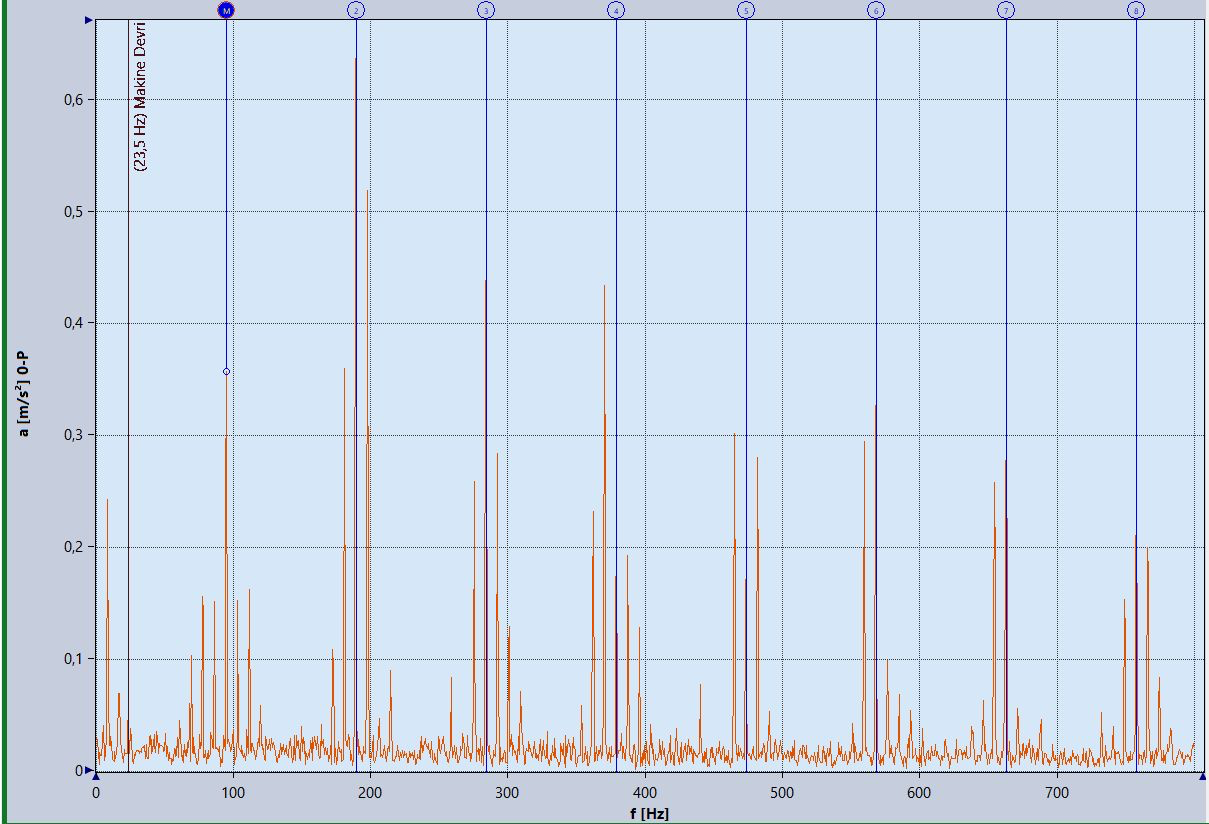Viewport: 1209px width, 824px height.
Task: Click the "(23,5 Hz) Makine Devri" label
Action: point(141,96)
